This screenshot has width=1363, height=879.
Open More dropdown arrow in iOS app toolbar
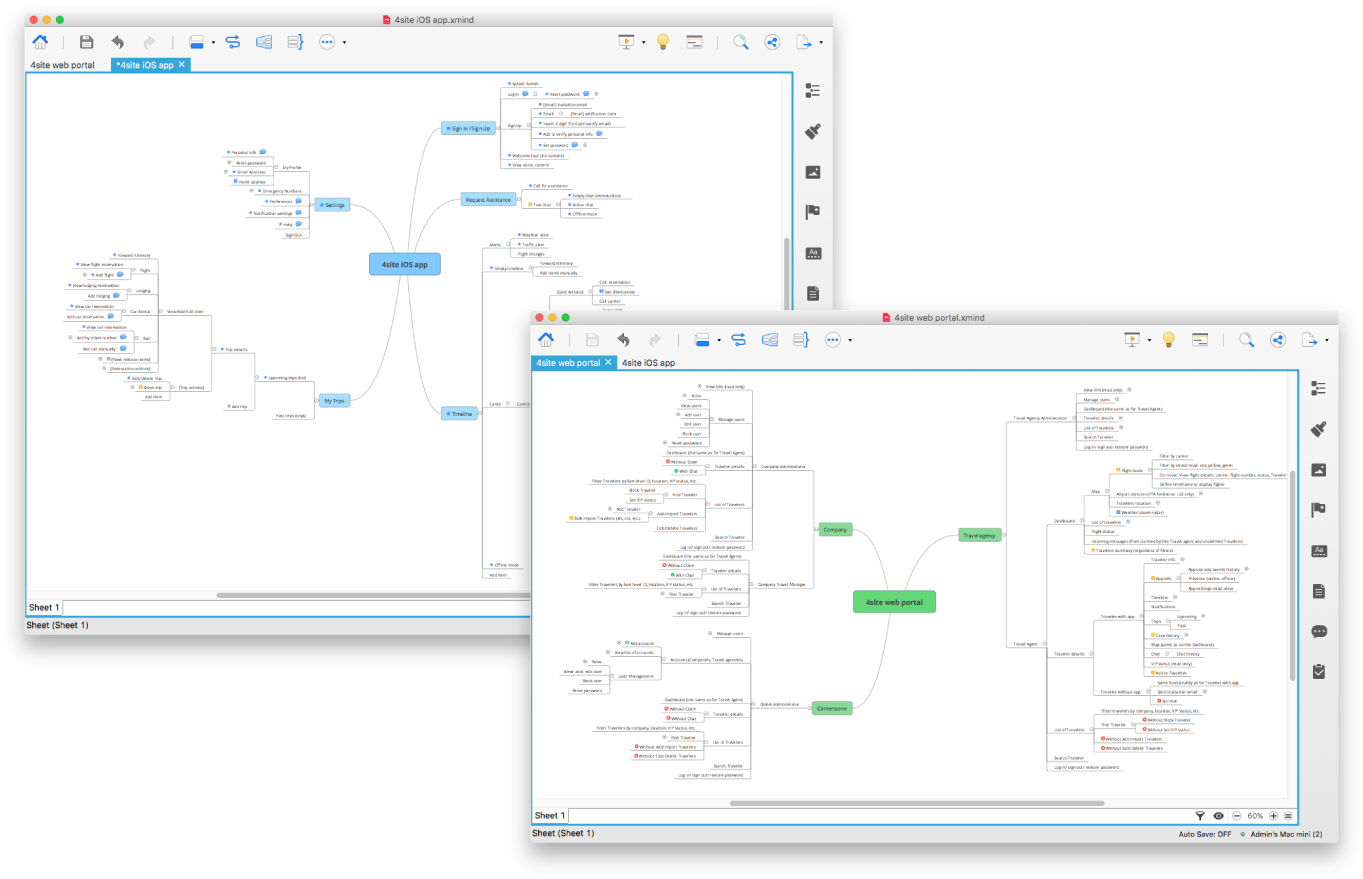coord(344,43)
